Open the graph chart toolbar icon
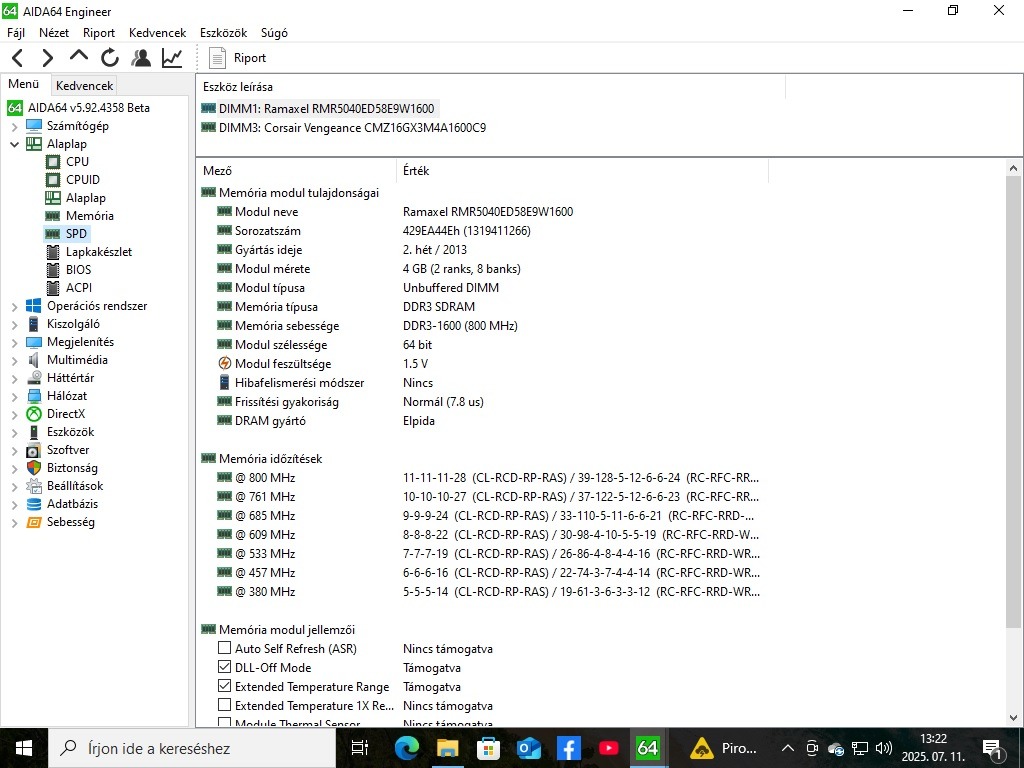Viewport: 1024px width, 768px height. (172, 58)
